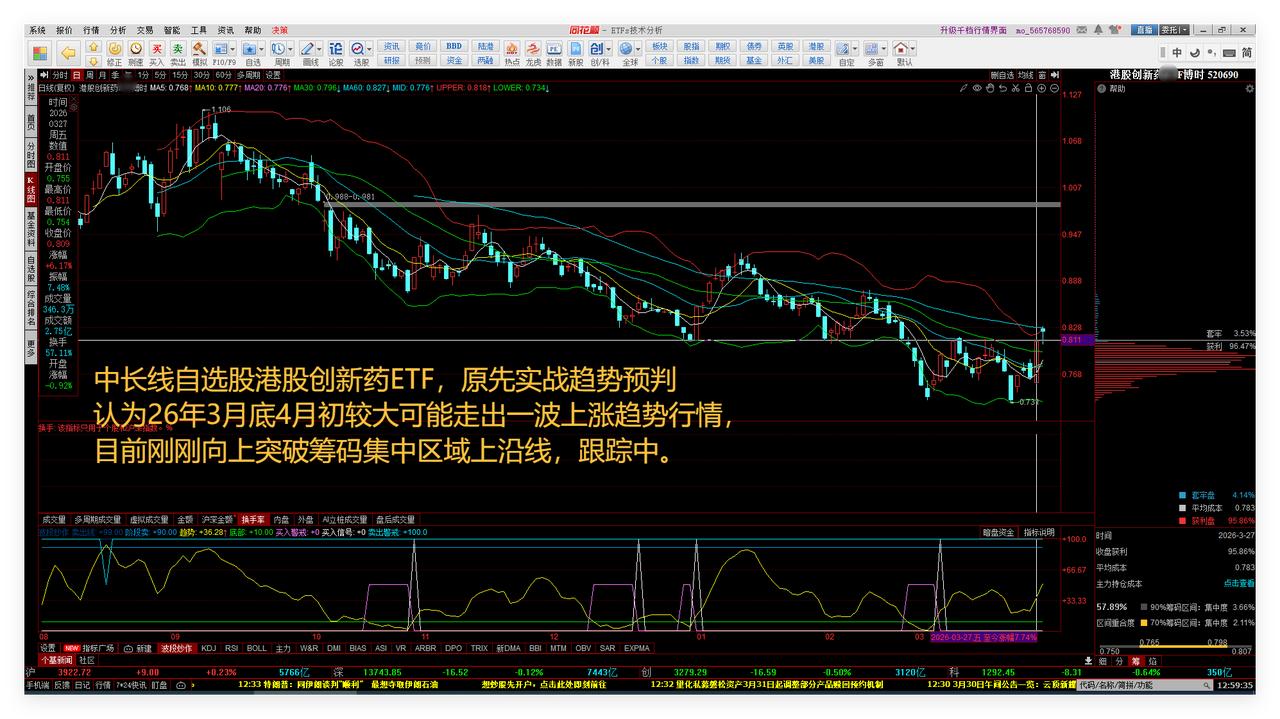Expand the 选股 dropdown arrow
The image size is (1280, 719).
coord(370,48)
